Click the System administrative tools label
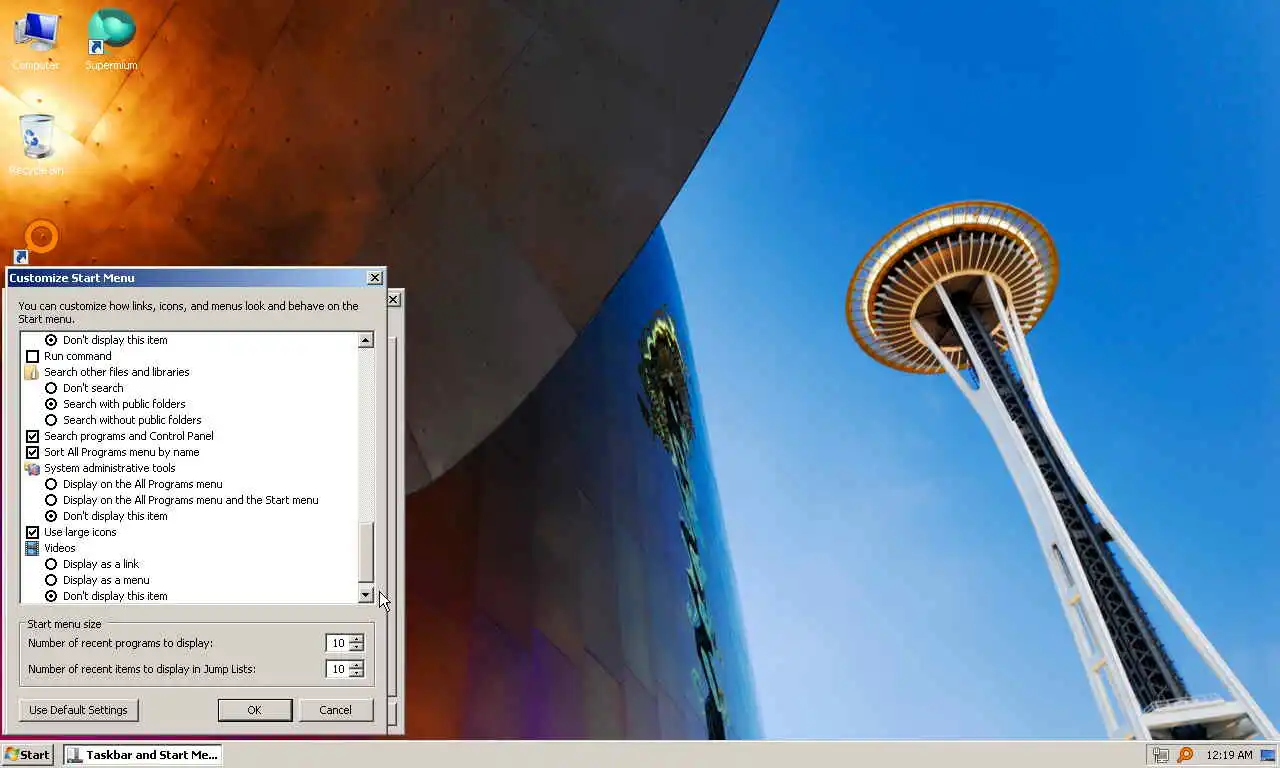The height and width of the screenshot is (768, 1280). (x=109, y=468)
